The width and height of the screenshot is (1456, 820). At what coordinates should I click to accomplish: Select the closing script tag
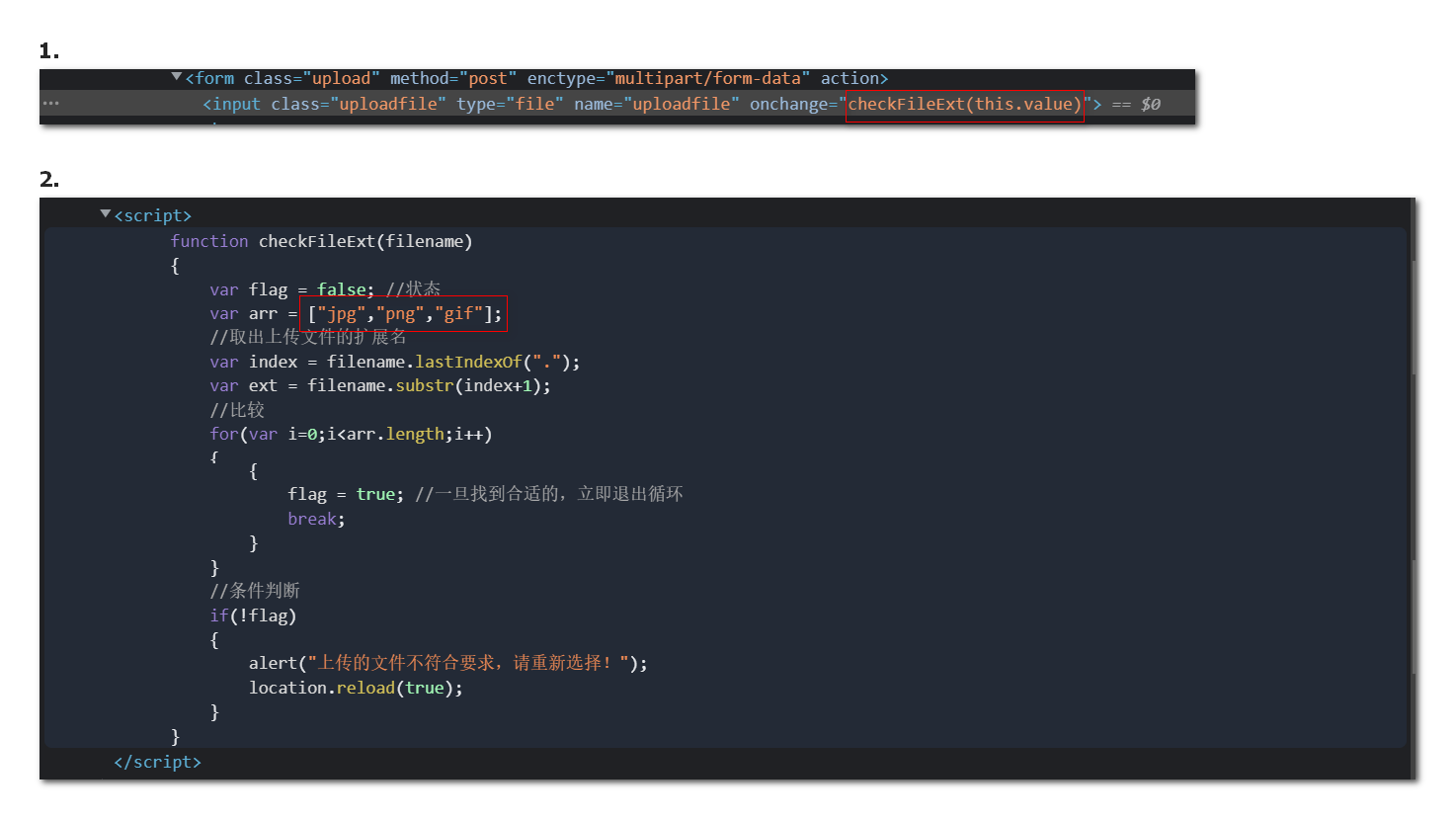tap(158, 763)
